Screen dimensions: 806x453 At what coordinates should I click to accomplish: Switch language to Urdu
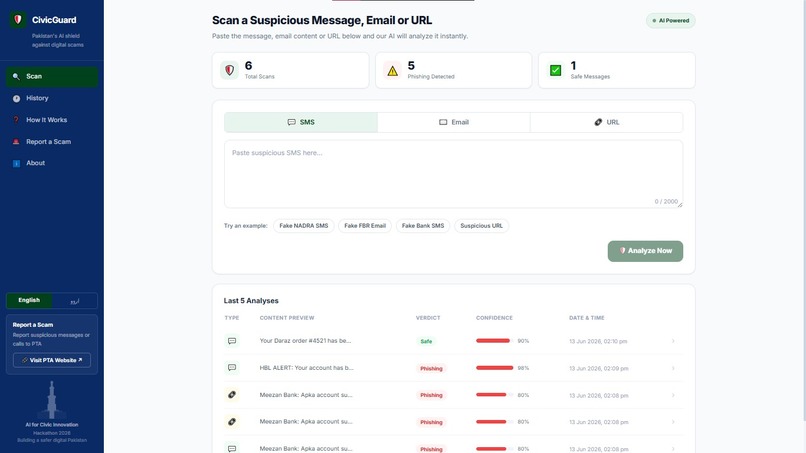(75, 300)
